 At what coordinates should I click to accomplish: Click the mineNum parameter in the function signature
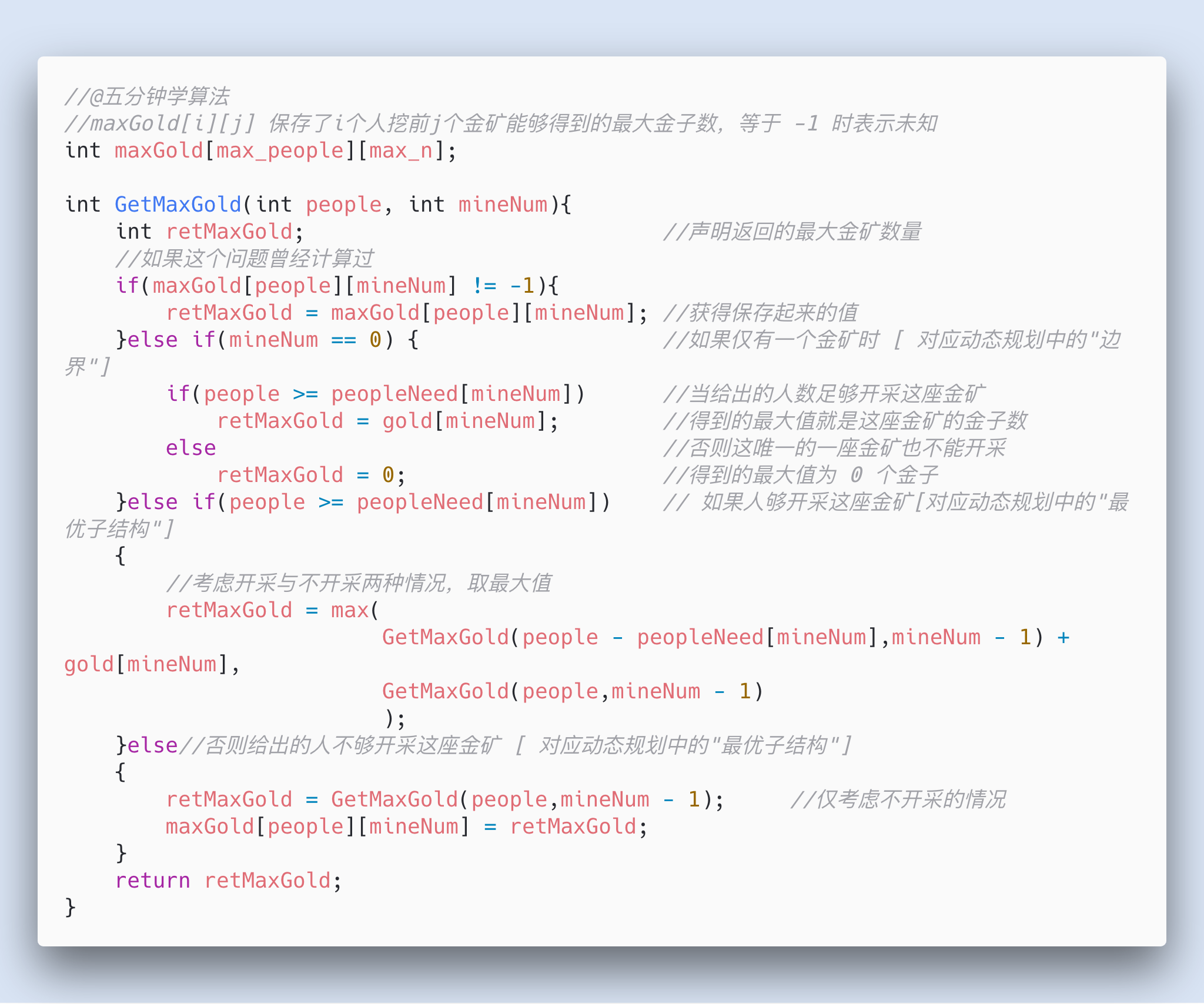pyautogui.click(x=503, y=205)
